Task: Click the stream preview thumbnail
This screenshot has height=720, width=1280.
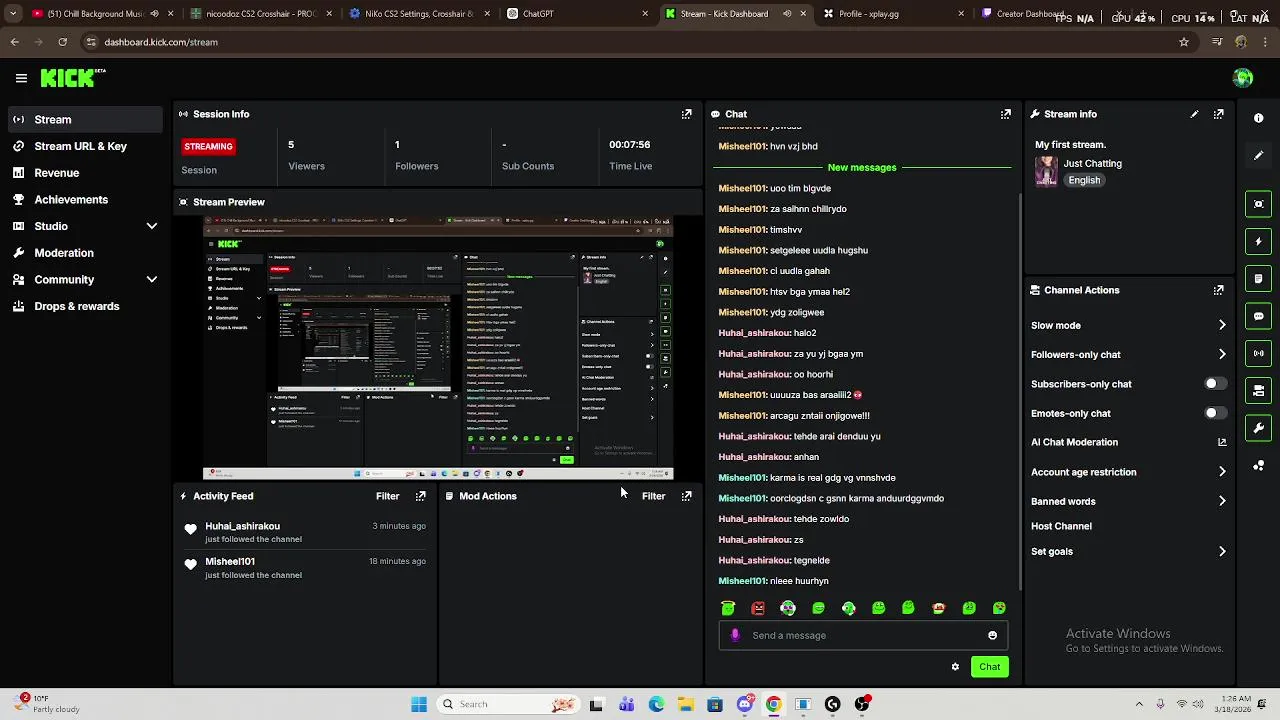Action: tap(438, 347)
